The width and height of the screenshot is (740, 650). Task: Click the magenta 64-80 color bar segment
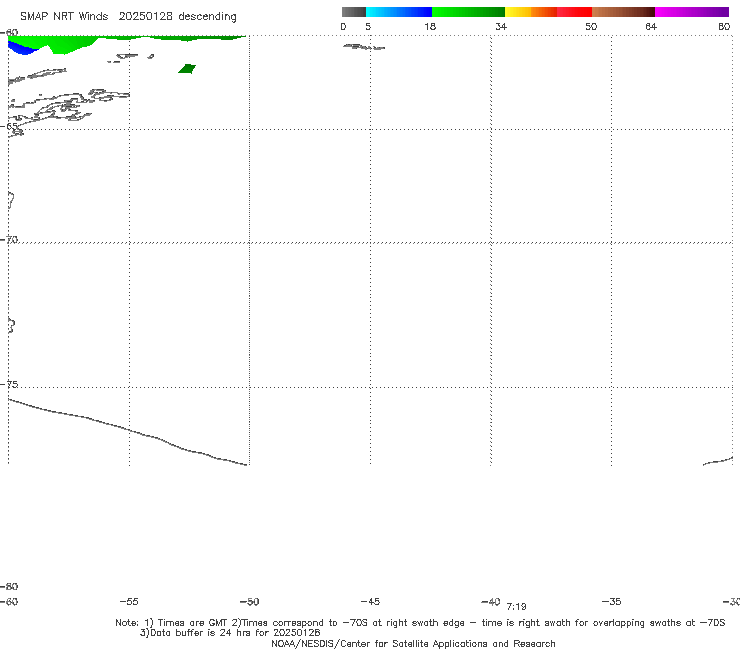coord(692,12)
